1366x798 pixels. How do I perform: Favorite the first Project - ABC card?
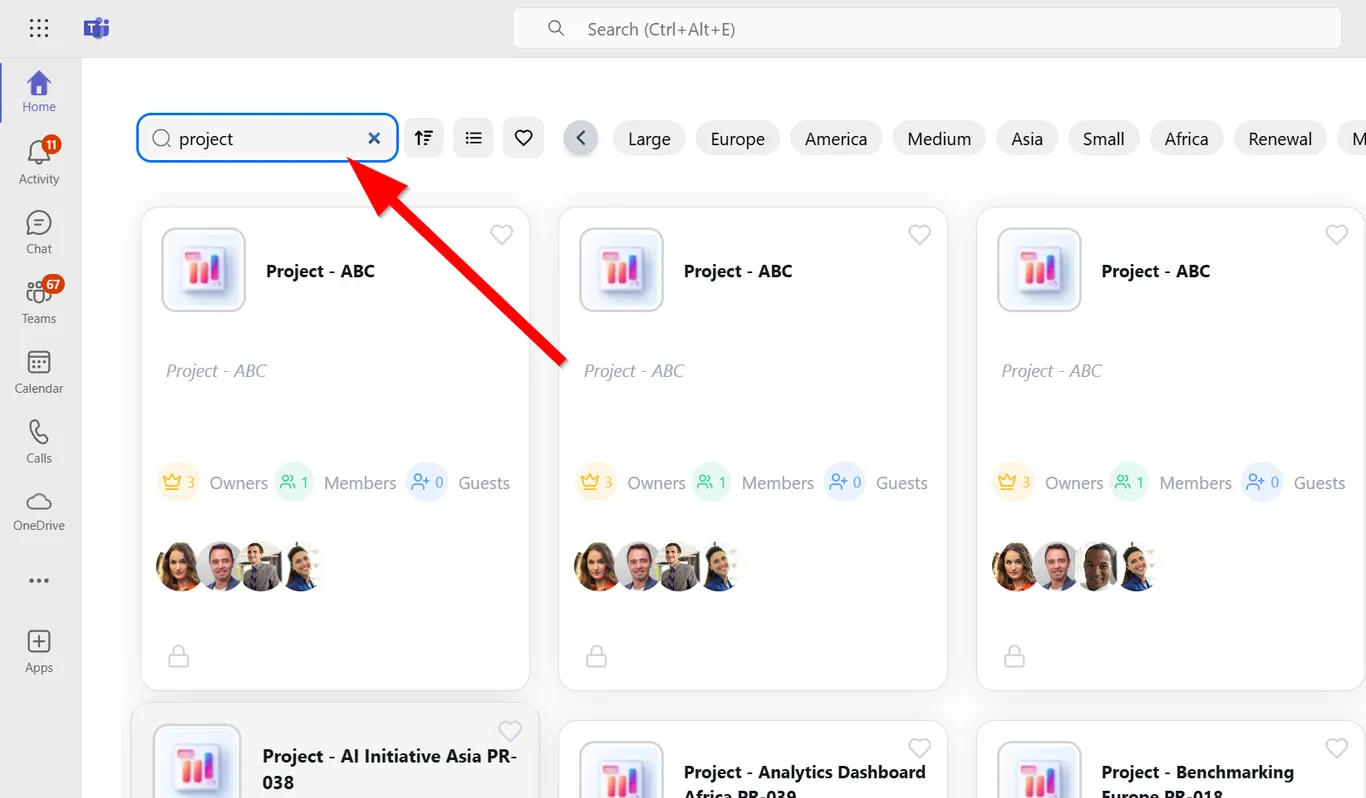tap(502, 234)
